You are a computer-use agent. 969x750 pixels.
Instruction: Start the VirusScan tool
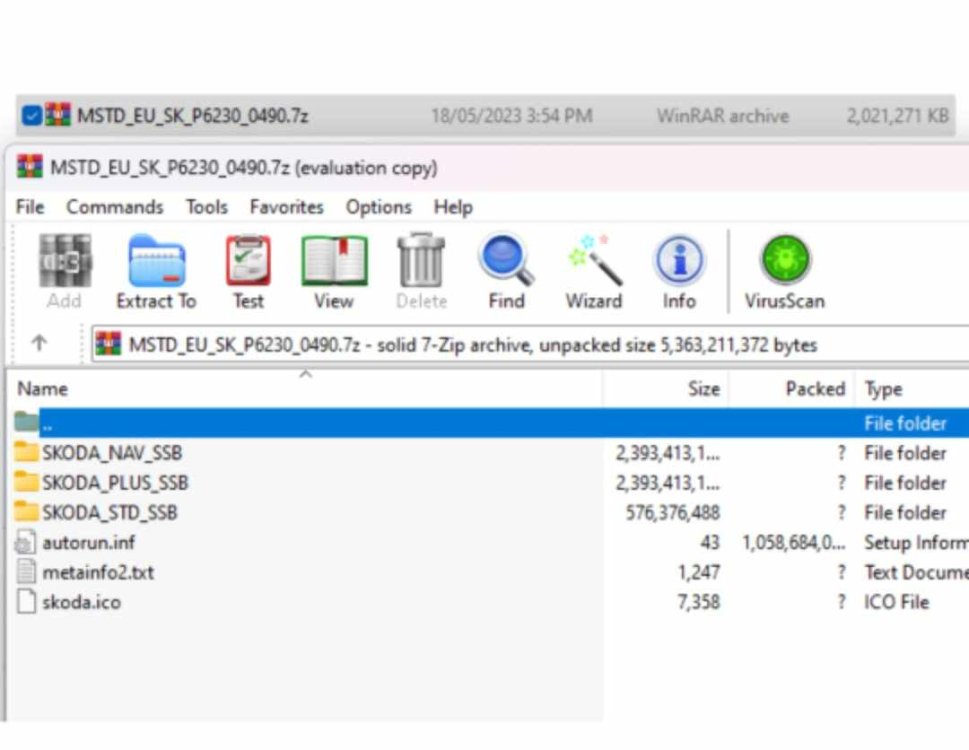click(785, 259)
